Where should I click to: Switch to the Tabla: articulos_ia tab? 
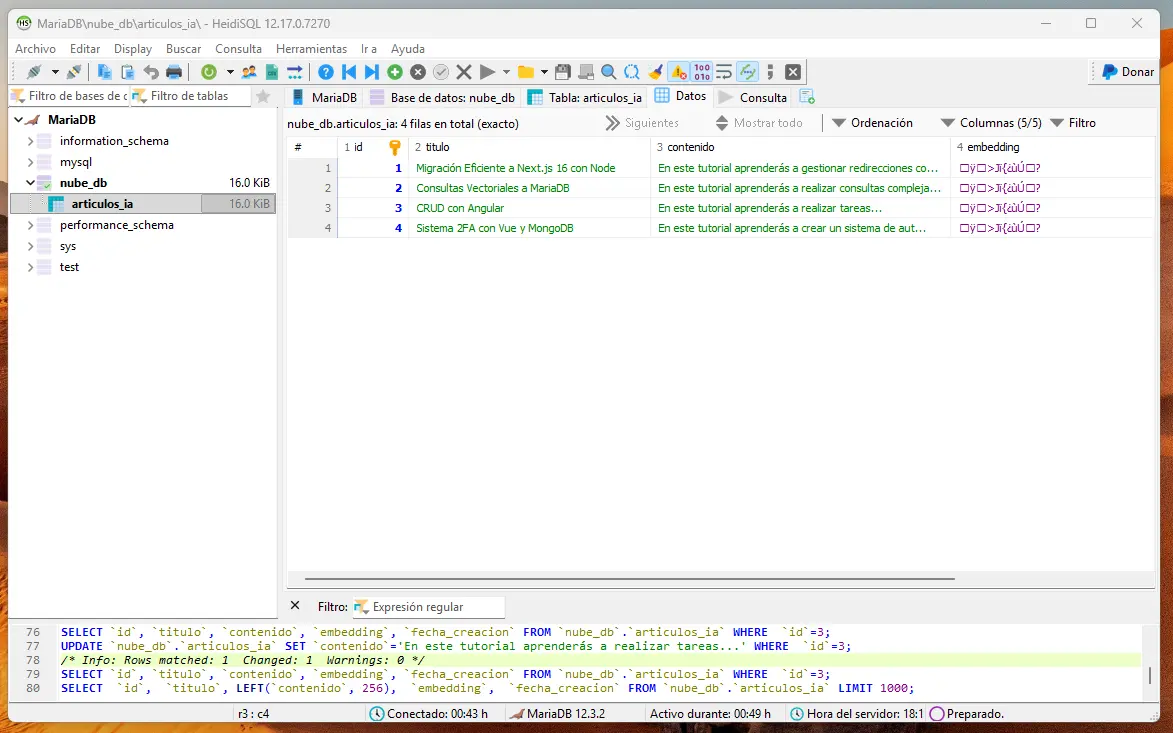[585, 97]
